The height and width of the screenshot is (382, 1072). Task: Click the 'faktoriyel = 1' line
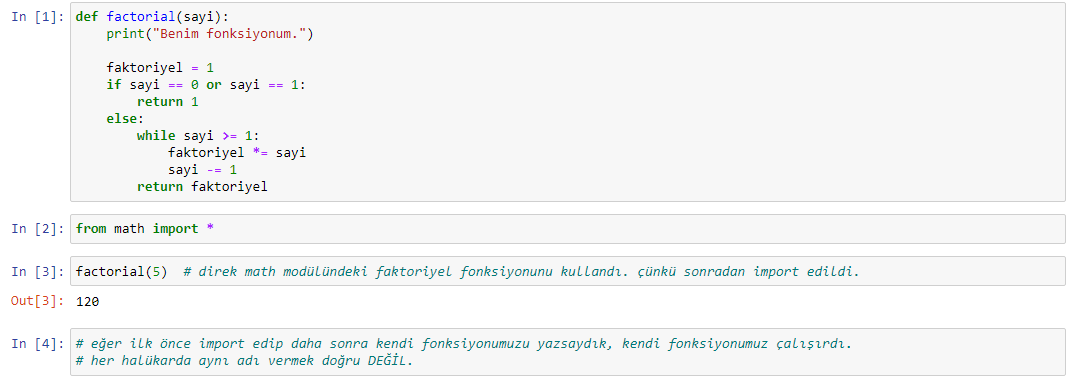[x=160, y=68]
